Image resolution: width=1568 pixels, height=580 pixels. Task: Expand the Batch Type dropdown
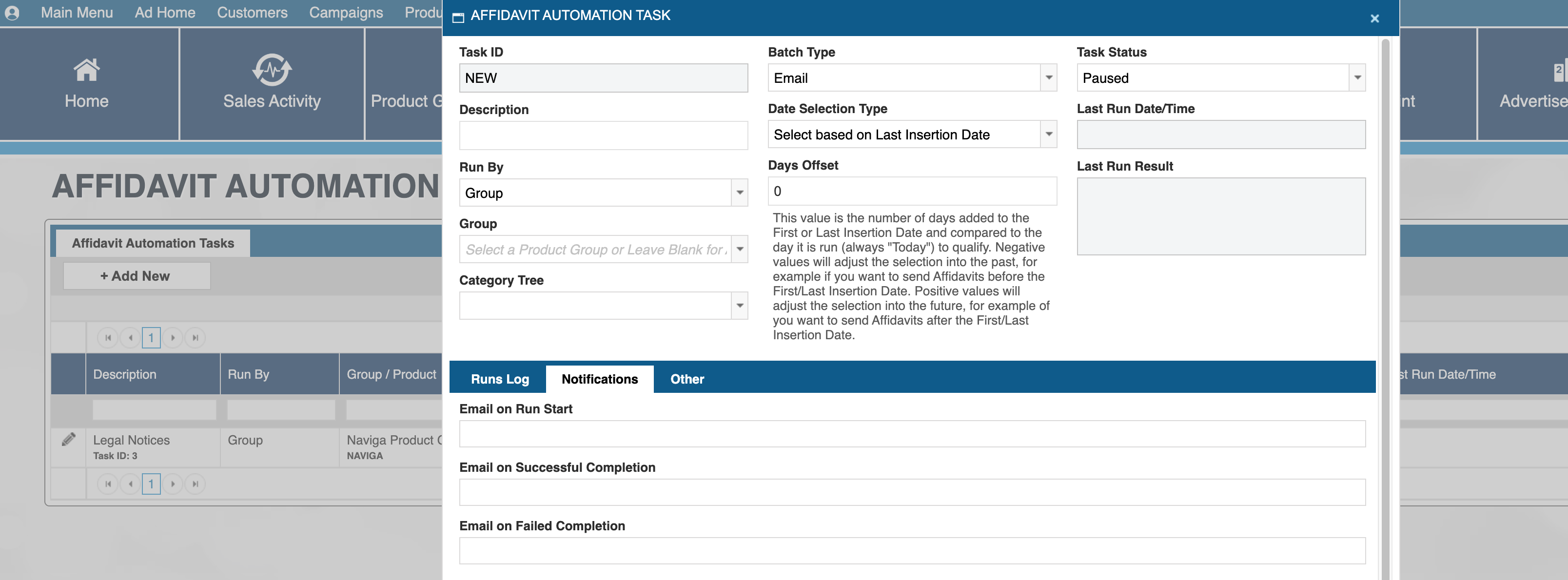[x=1048, y=78]
